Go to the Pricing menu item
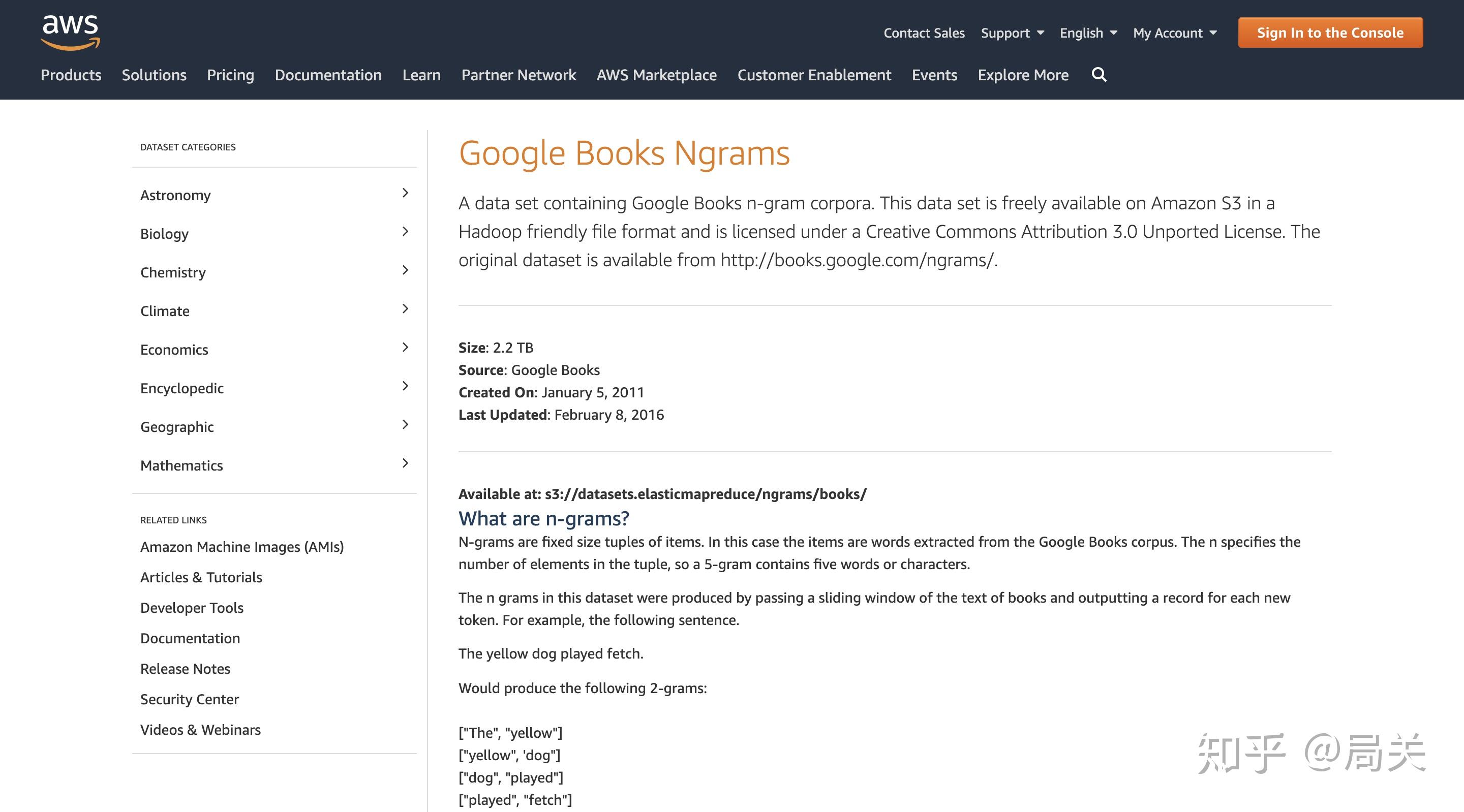Viewport: 1464px width, 812px height. pos(230,75)
